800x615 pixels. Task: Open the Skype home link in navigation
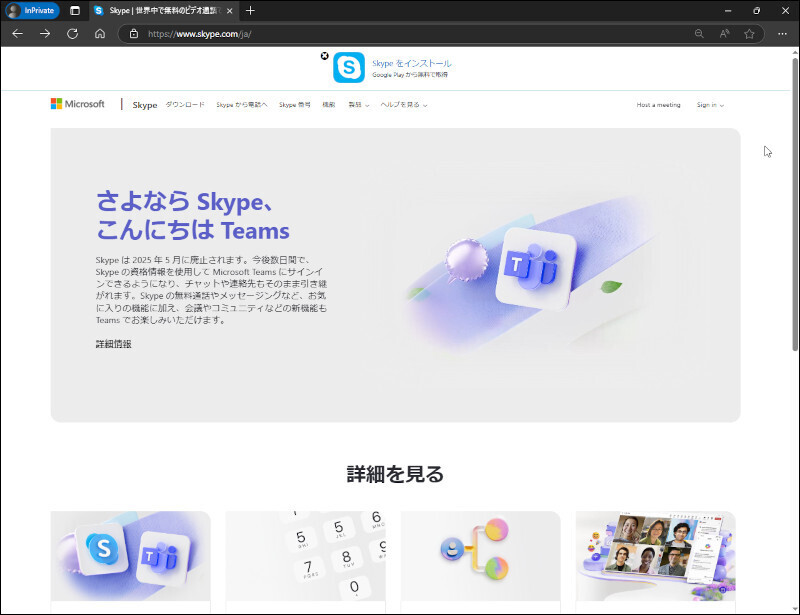145,105
